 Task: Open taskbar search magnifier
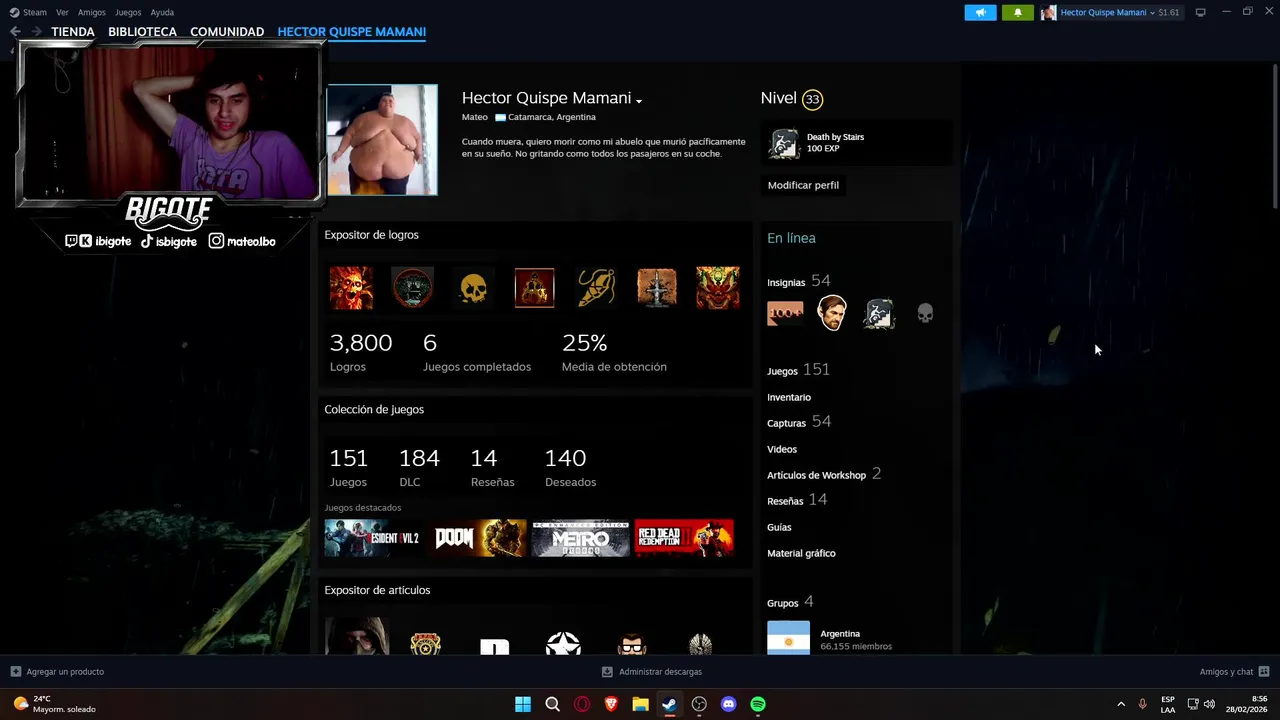click(552, 704)
